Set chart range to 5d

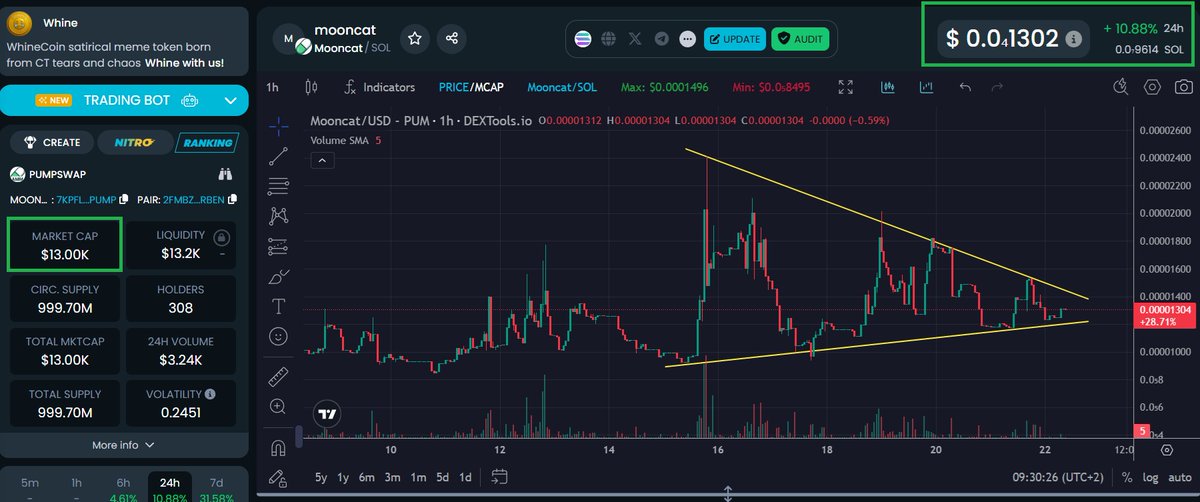click(443, 477)
